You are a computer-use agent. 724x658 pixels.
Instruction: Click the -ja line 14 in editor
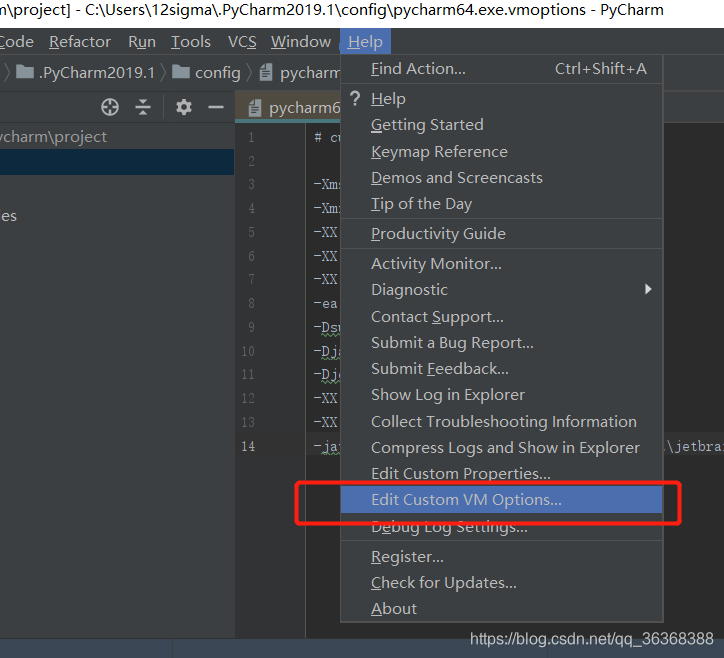coord(327,447)
